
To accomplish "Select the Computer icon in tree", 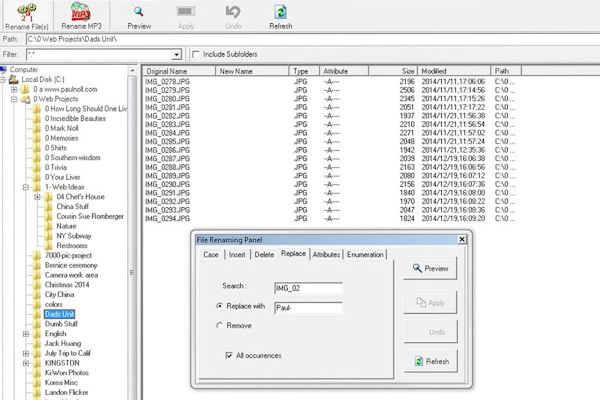I will point(3,69).
